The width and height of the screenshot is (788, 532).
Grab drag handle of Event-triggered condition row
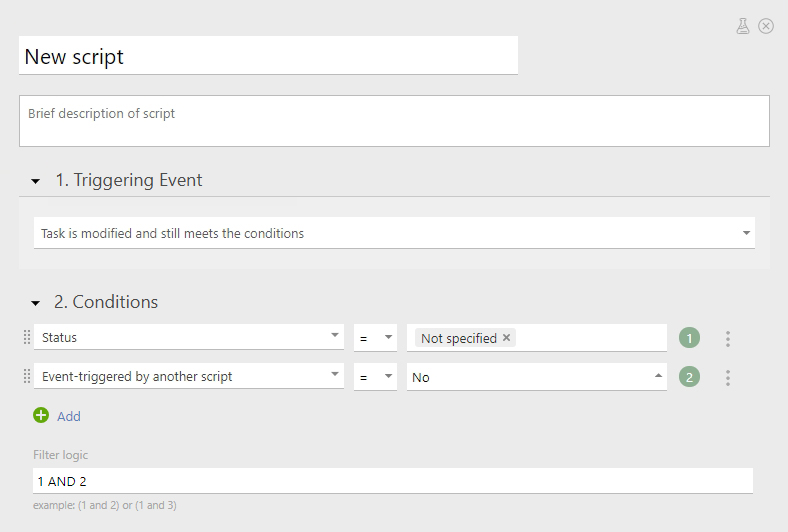27,377
